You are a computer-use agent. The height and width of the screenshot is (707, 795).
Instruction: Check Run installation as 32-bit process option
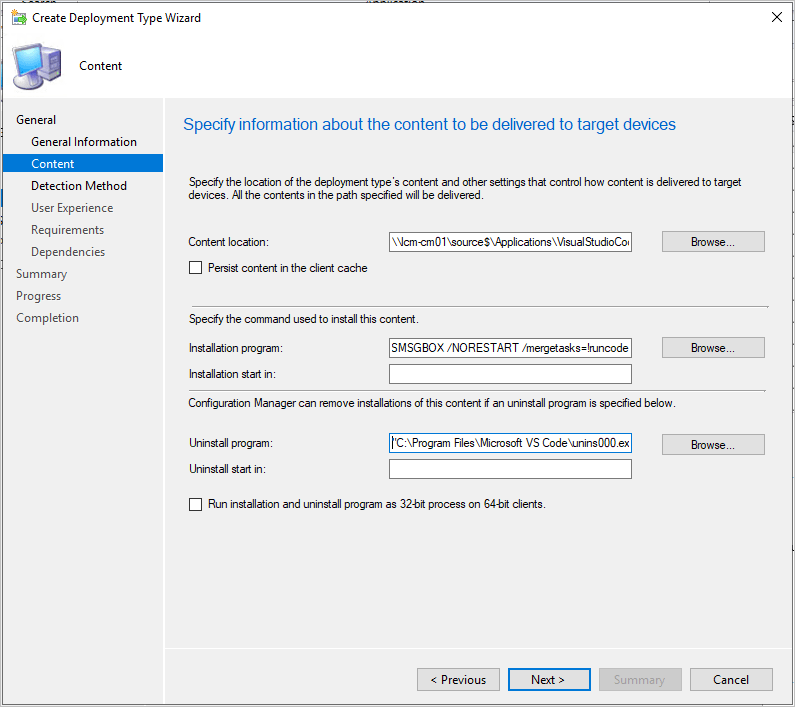point(195,504)
